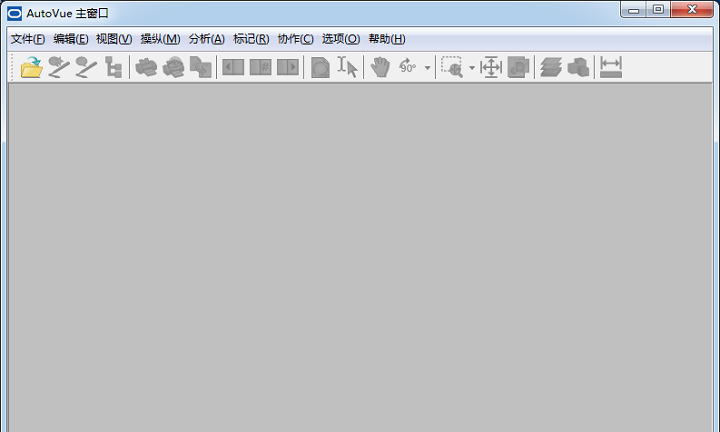Go to previous page icon

click(x=233, y=67)
